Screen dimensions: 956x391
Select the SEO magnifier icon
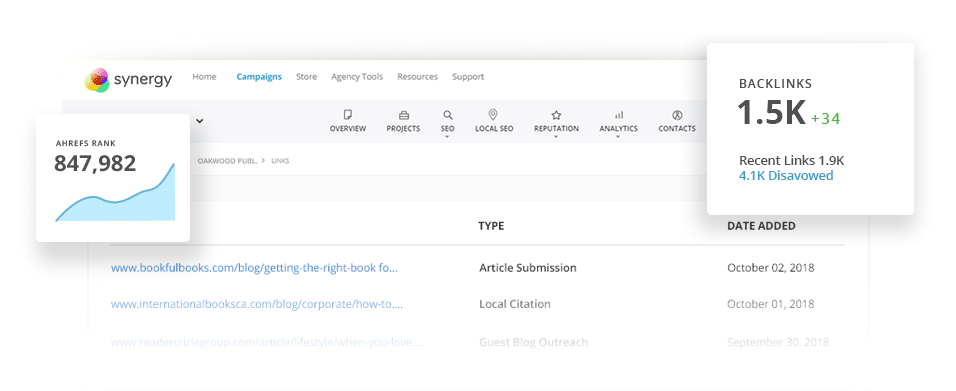(448, 115)
